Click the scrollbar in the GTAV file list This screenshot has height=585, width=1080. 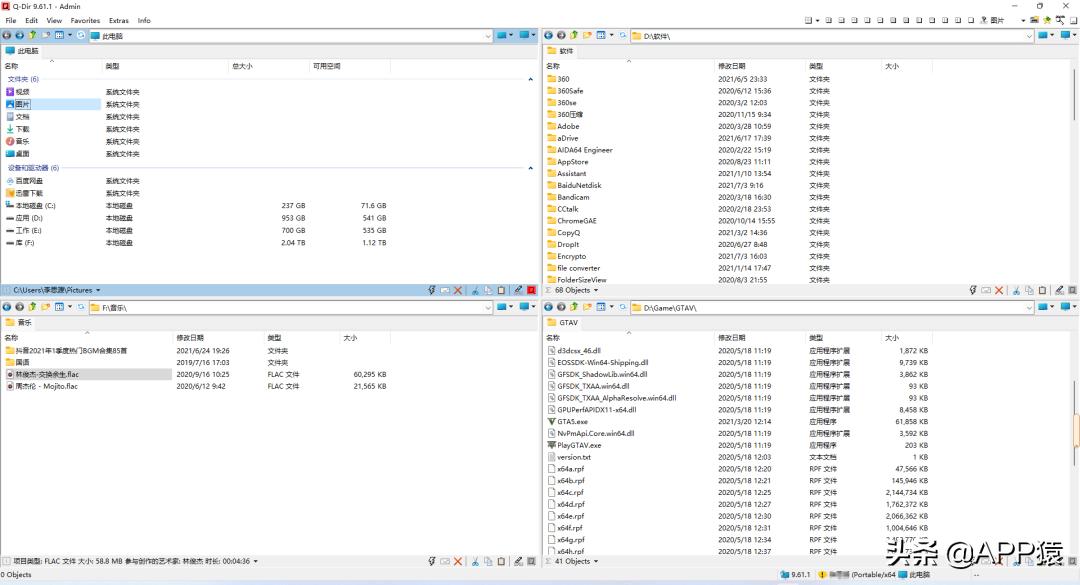(x=1075, y=430)
